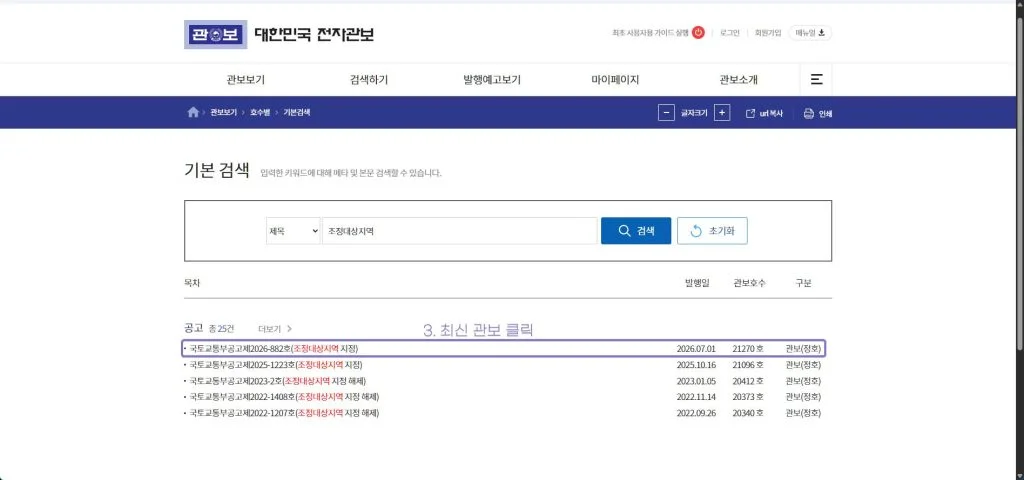The height and width of the screenshot is (480, 1024).
Task: Click the 회원가입 link
Action: click(767, 33)
